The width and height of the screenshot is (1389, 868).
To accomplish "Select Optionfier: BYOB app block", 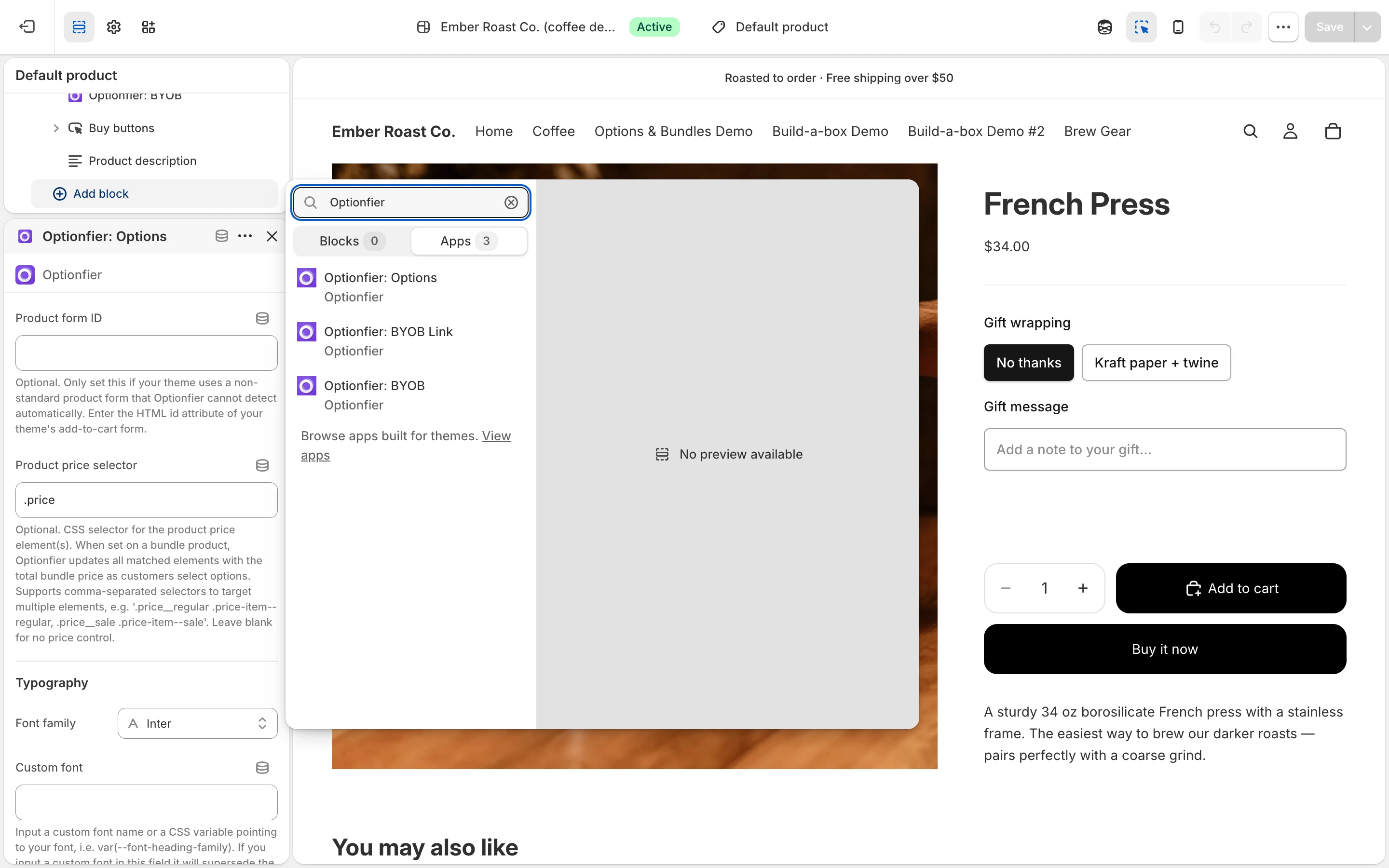I will 411,395.
